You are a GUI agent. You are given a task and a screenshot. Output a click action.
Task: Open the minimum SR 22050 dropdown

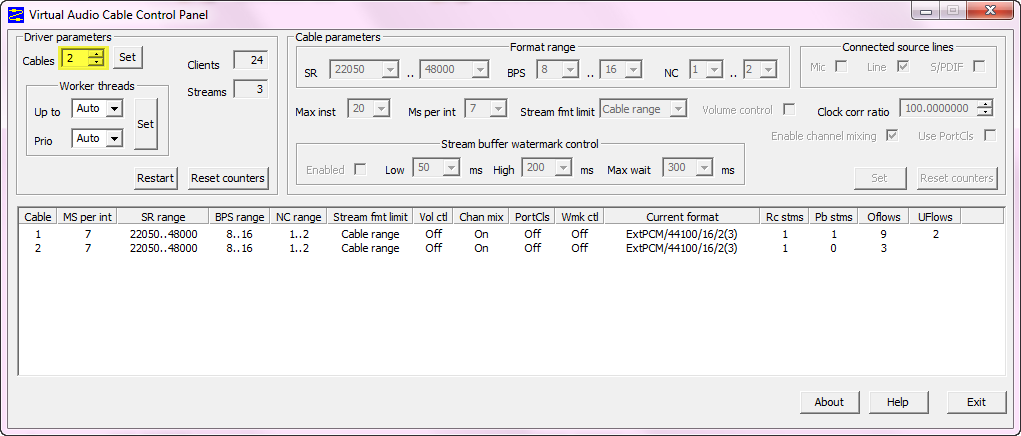pos(390,70)
